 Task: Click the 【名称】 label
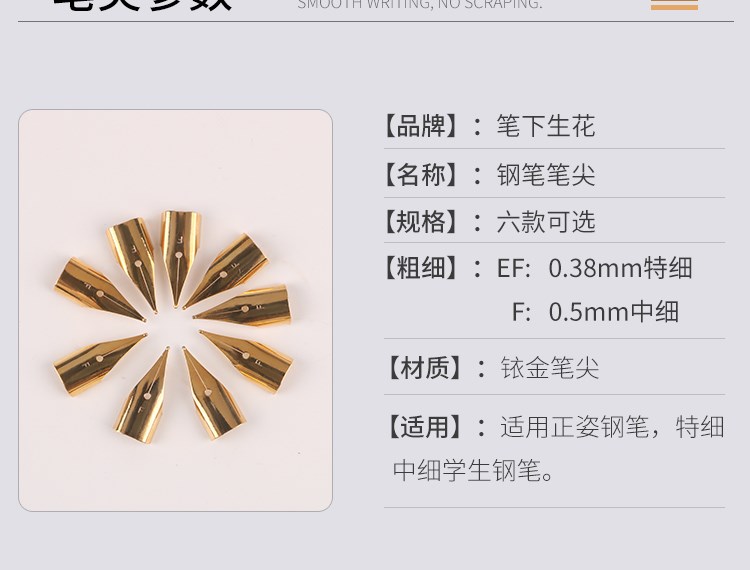(x=422, y=174)
